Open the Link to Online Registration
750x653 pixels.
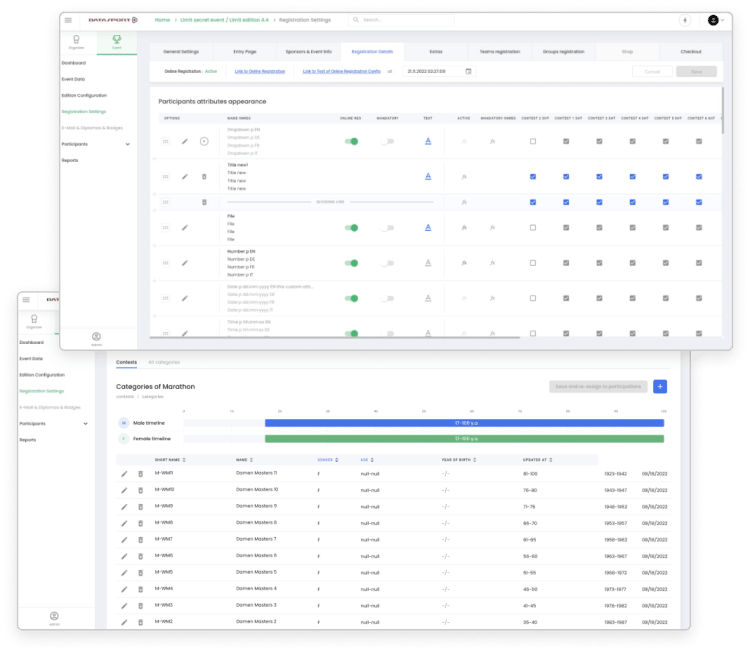[260, 71]
